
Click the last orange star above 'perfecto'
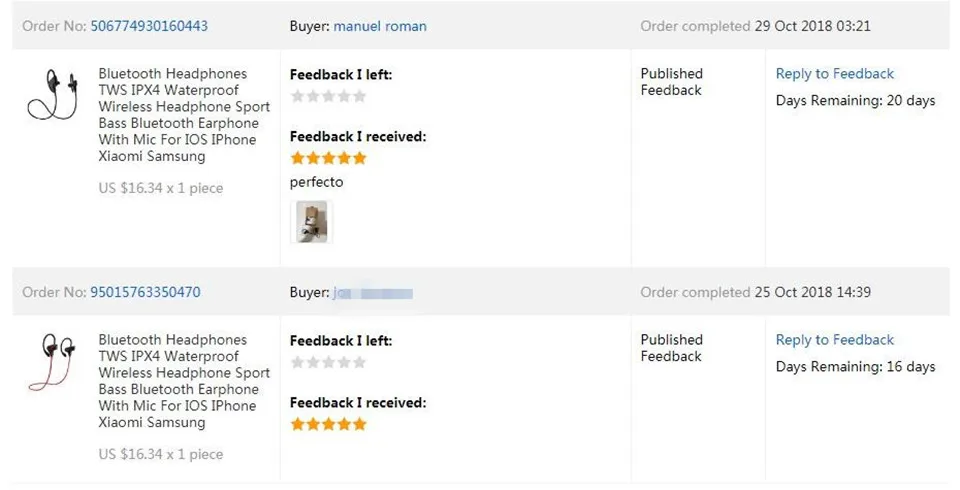359,158
